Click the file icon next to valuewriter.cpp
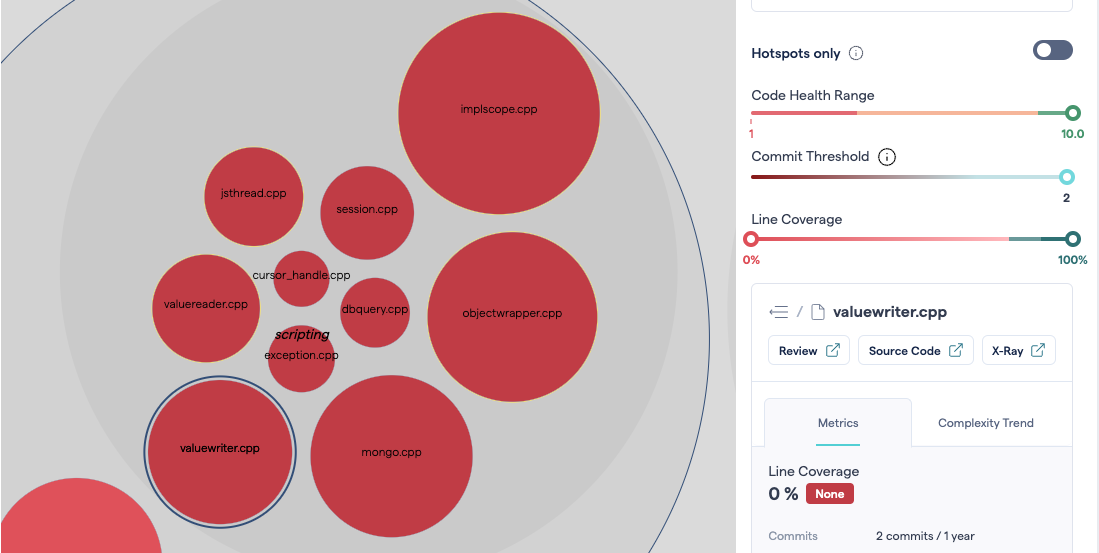The width and height of the screenshot is (1099, 553). (x=817, y=312)
